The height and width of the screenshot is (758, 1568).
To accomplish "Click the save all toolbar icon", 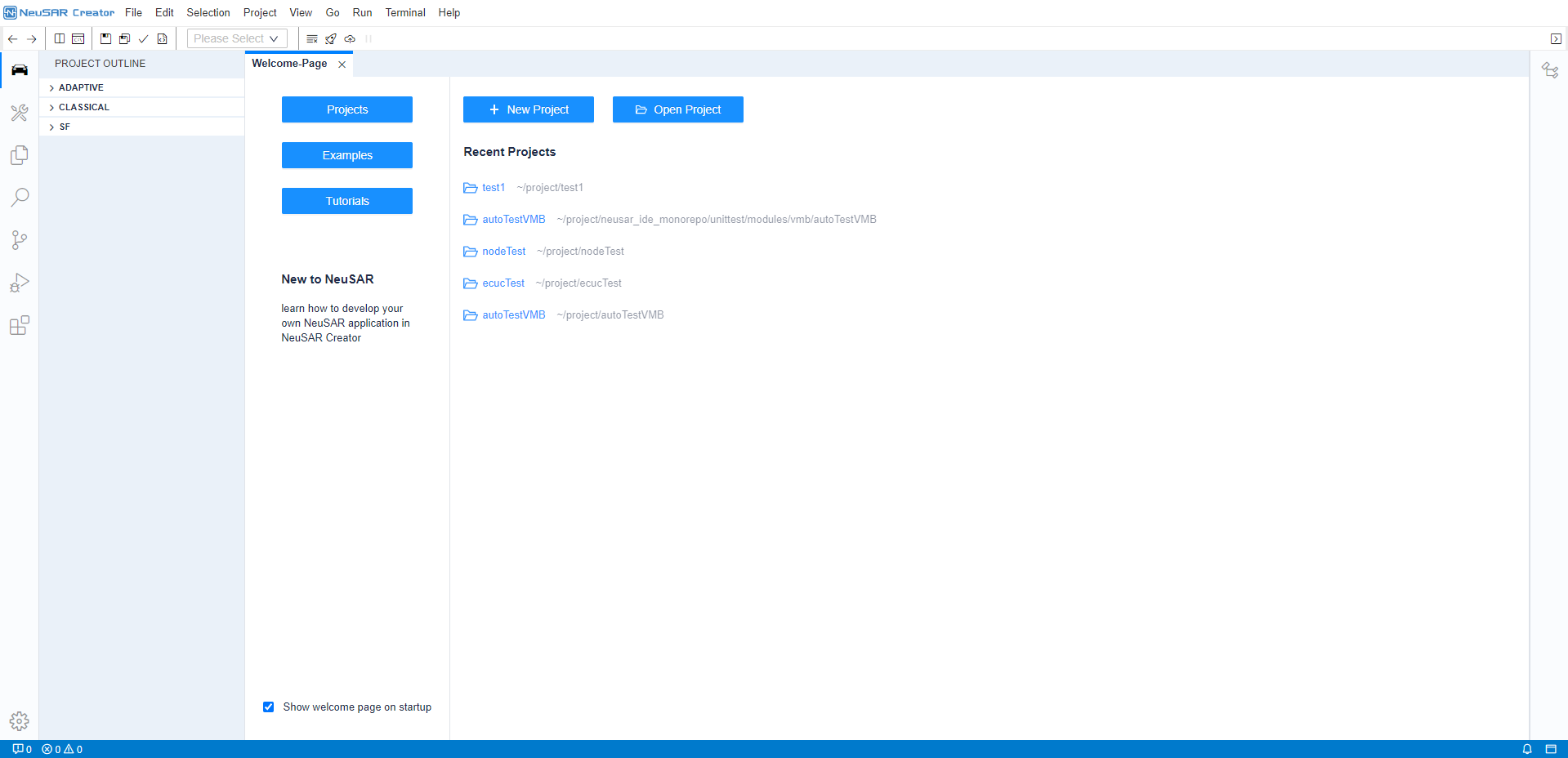I will coord(124,38).
